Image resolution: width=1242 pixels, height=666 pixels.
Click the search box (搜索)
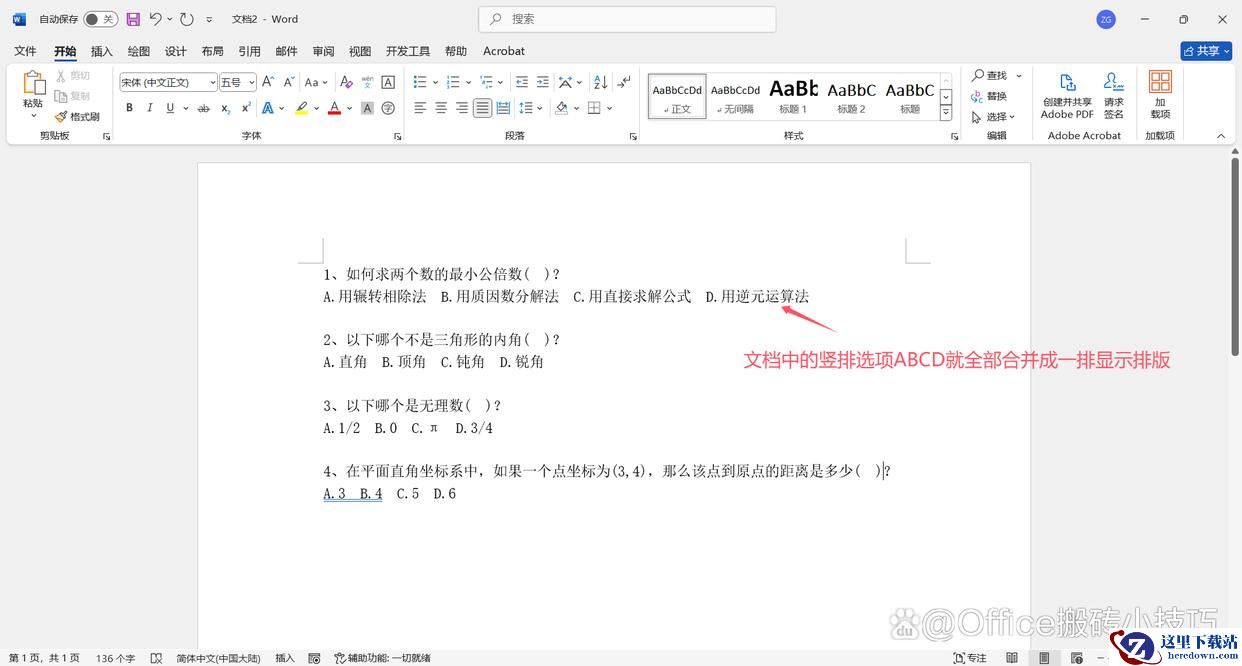coord(628,19)
